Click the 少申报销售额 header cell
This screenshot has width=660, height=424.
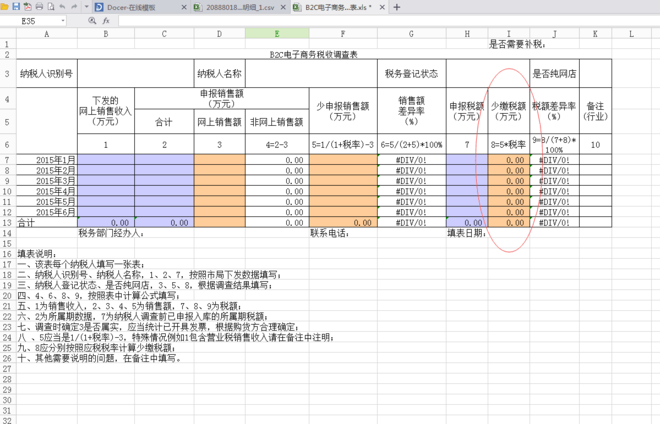coord(343,111)
